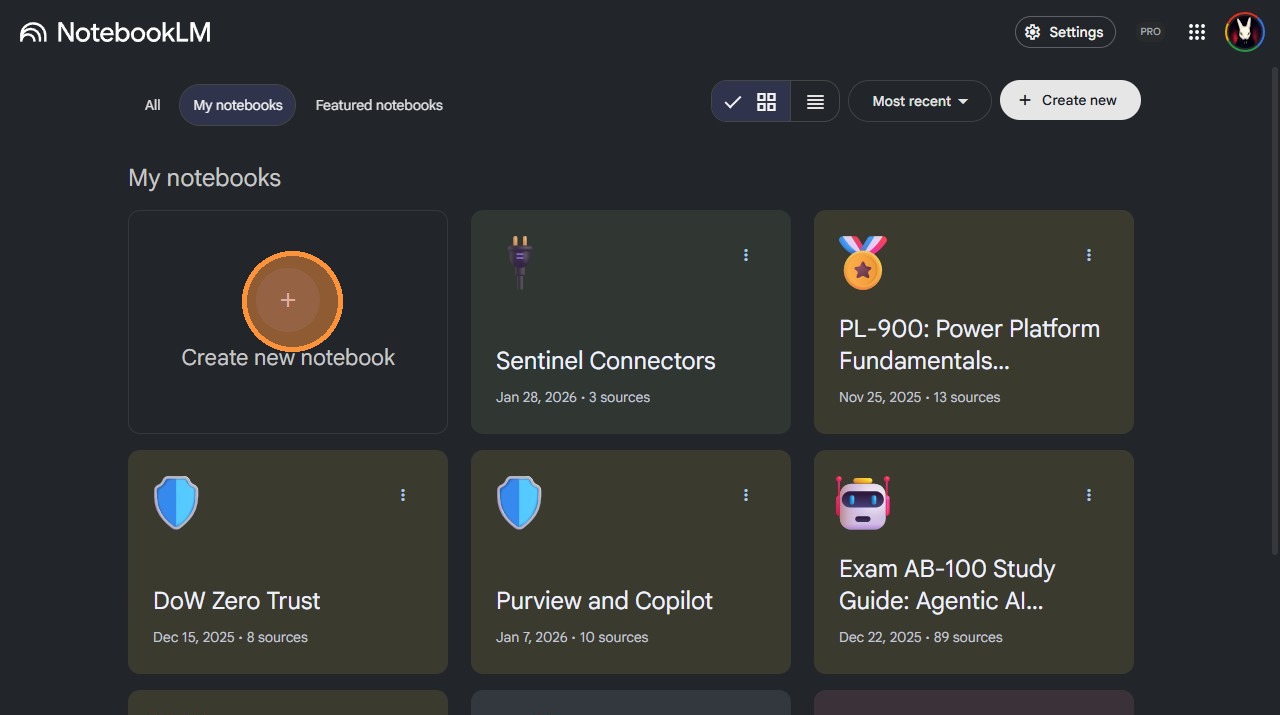Open more options for Purview and Copilot
The height and width of the screenshot is (715, 1280).
(746, 495)
